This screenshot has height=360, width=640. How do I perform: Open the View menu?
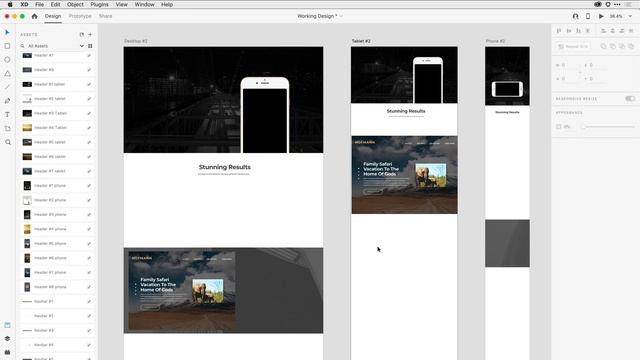tap(122, 4)
